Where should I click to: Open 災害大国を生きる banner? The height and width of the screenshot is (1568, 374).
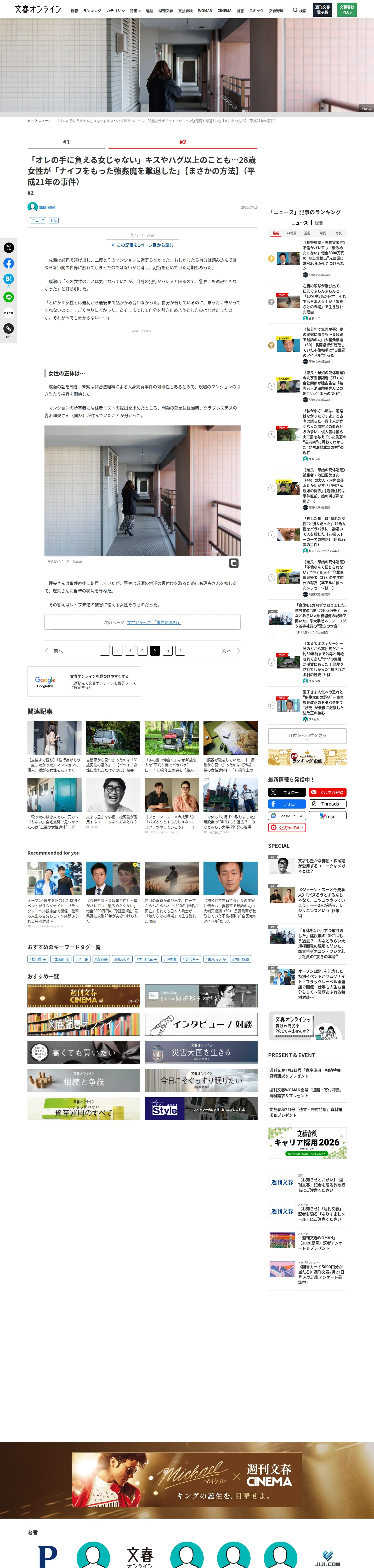click(x=201, y=1052)
